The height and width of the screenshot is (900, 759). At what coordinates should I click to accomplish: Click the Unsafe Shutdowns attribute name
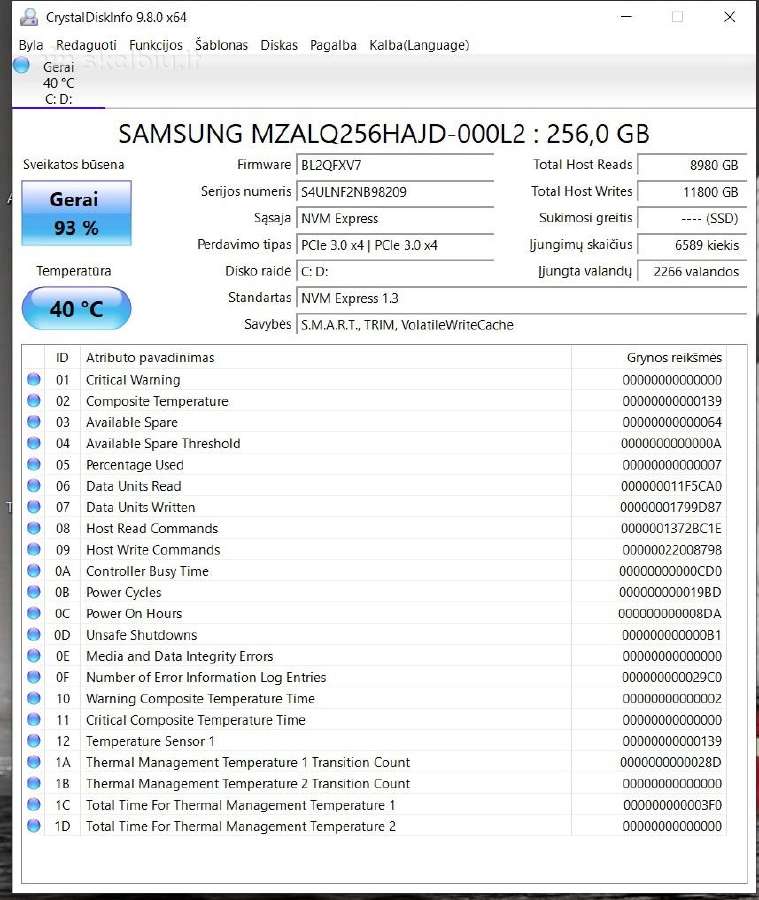[x=141, y=635]
